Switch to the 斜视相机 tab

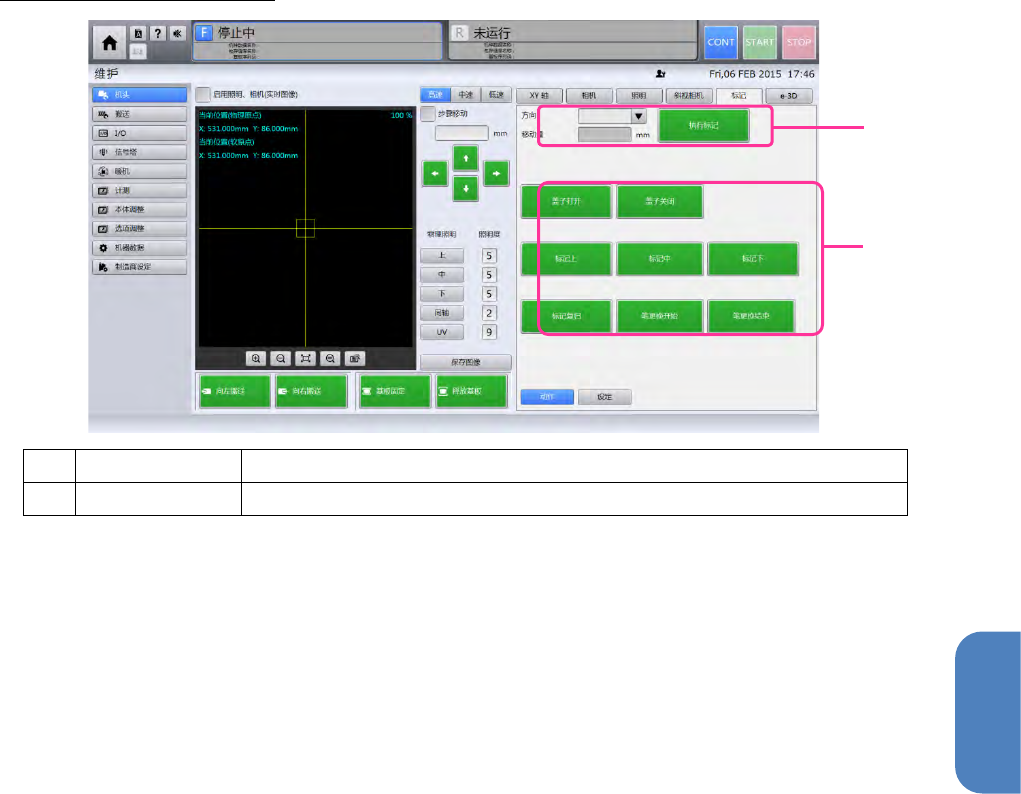pyautogui.click(x=689, y=96)
